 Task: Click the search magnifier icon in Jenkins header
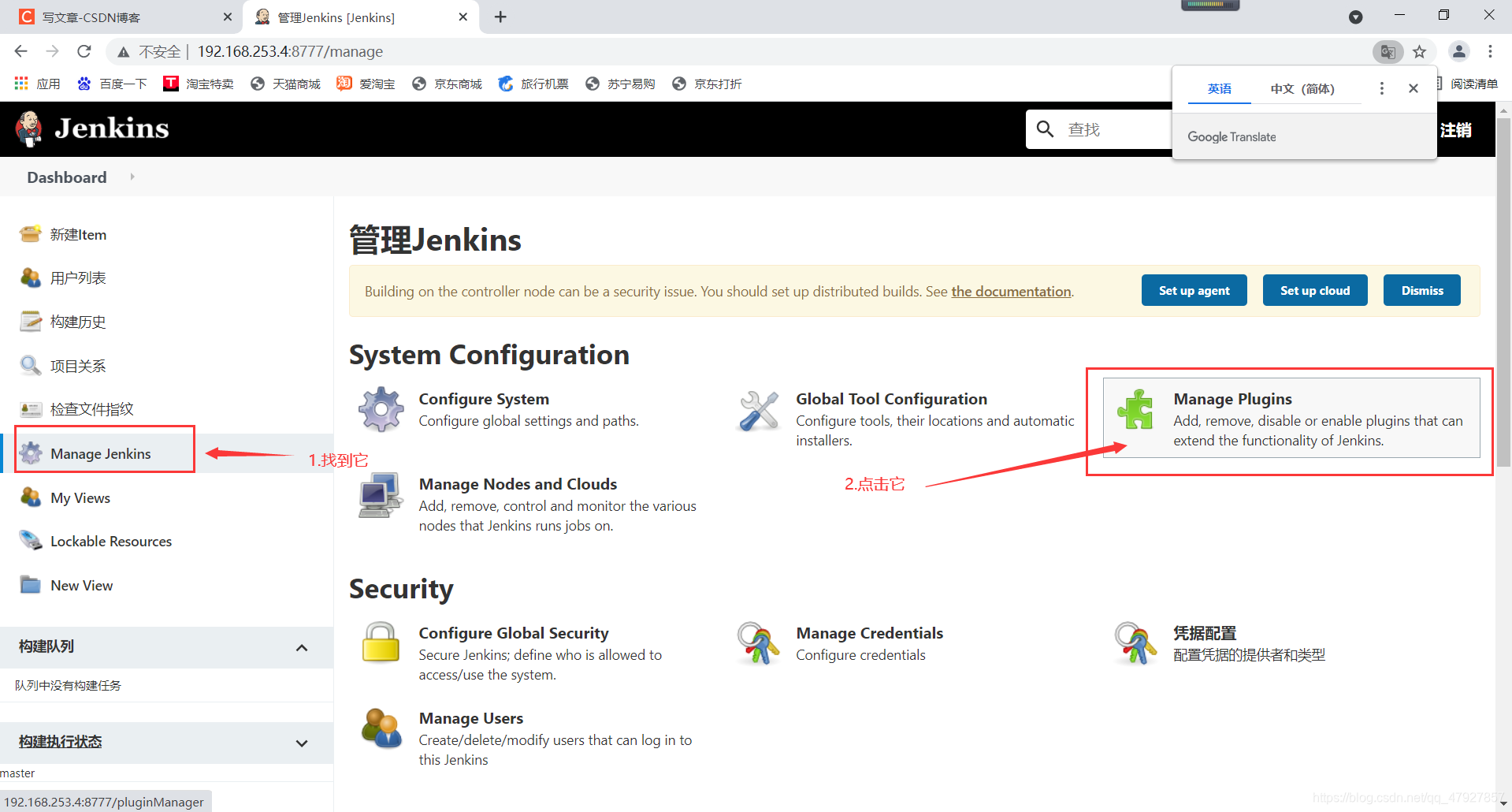pyautogui.click(x=1046, y=129)
